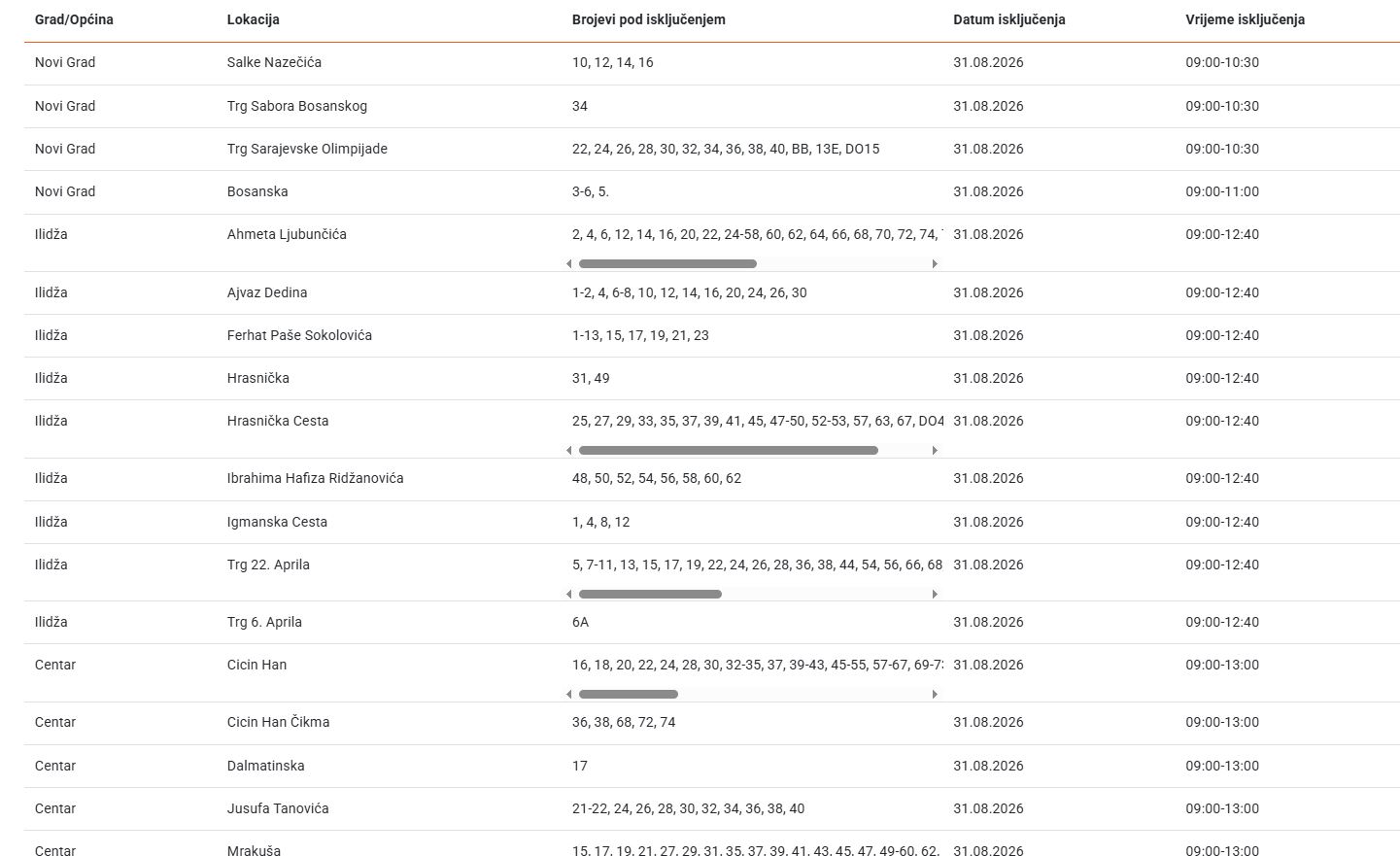Click the scrollbar thumb in Trg 22. Aprila row

[650, 595]
